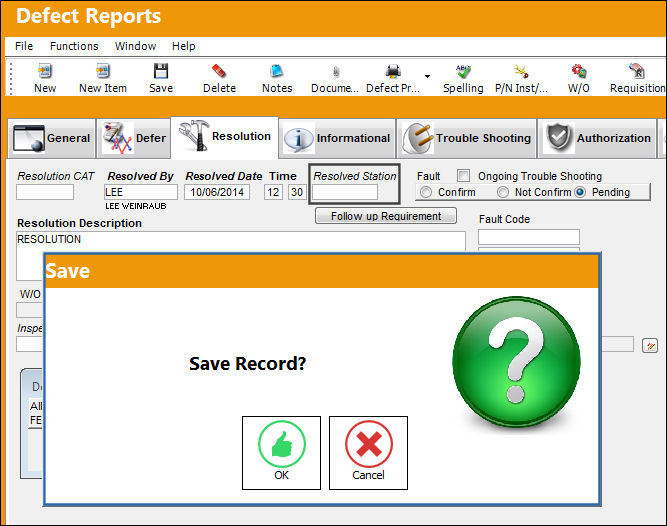Select the Pending fault radio button
This screenshot has width=667, height=526.
[580, 192]
